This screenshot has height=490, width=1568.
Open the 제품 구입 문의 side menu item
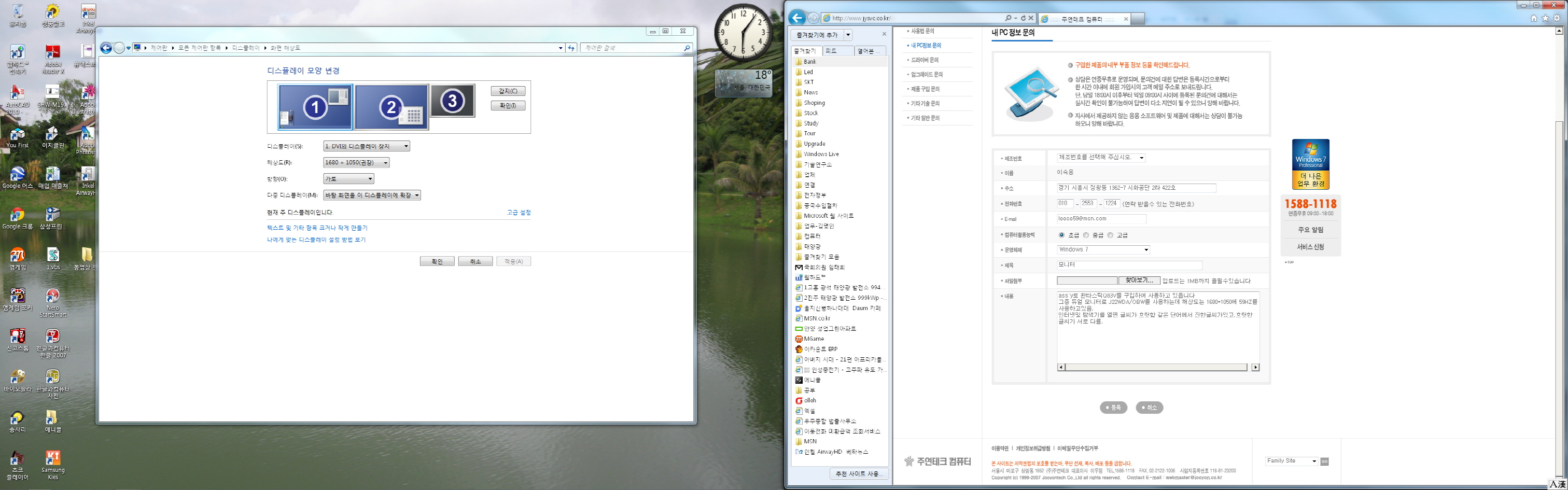925,89
